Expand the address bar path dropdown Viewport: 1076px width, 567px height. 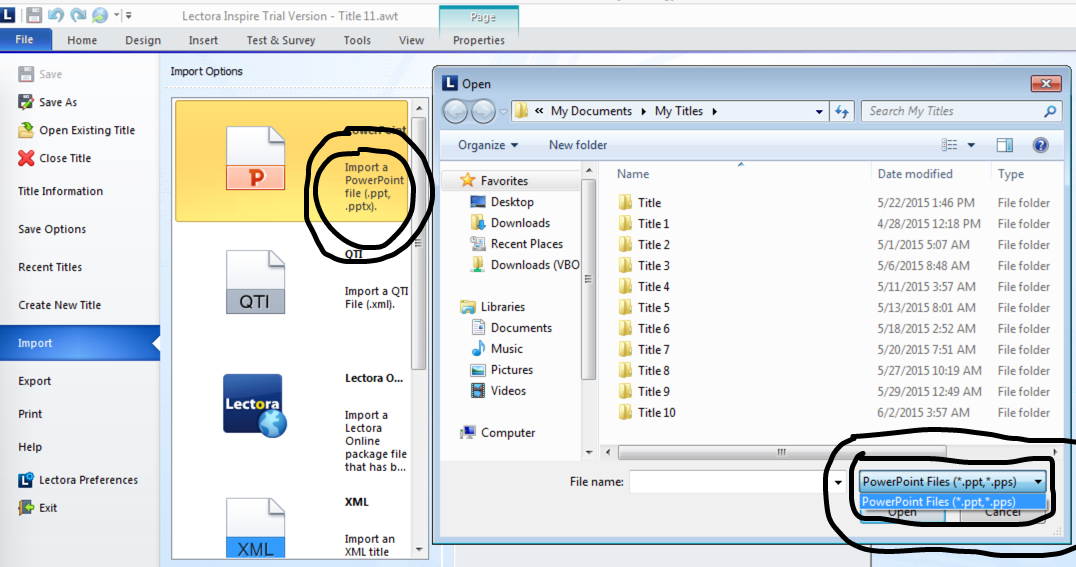click(819, 111)
